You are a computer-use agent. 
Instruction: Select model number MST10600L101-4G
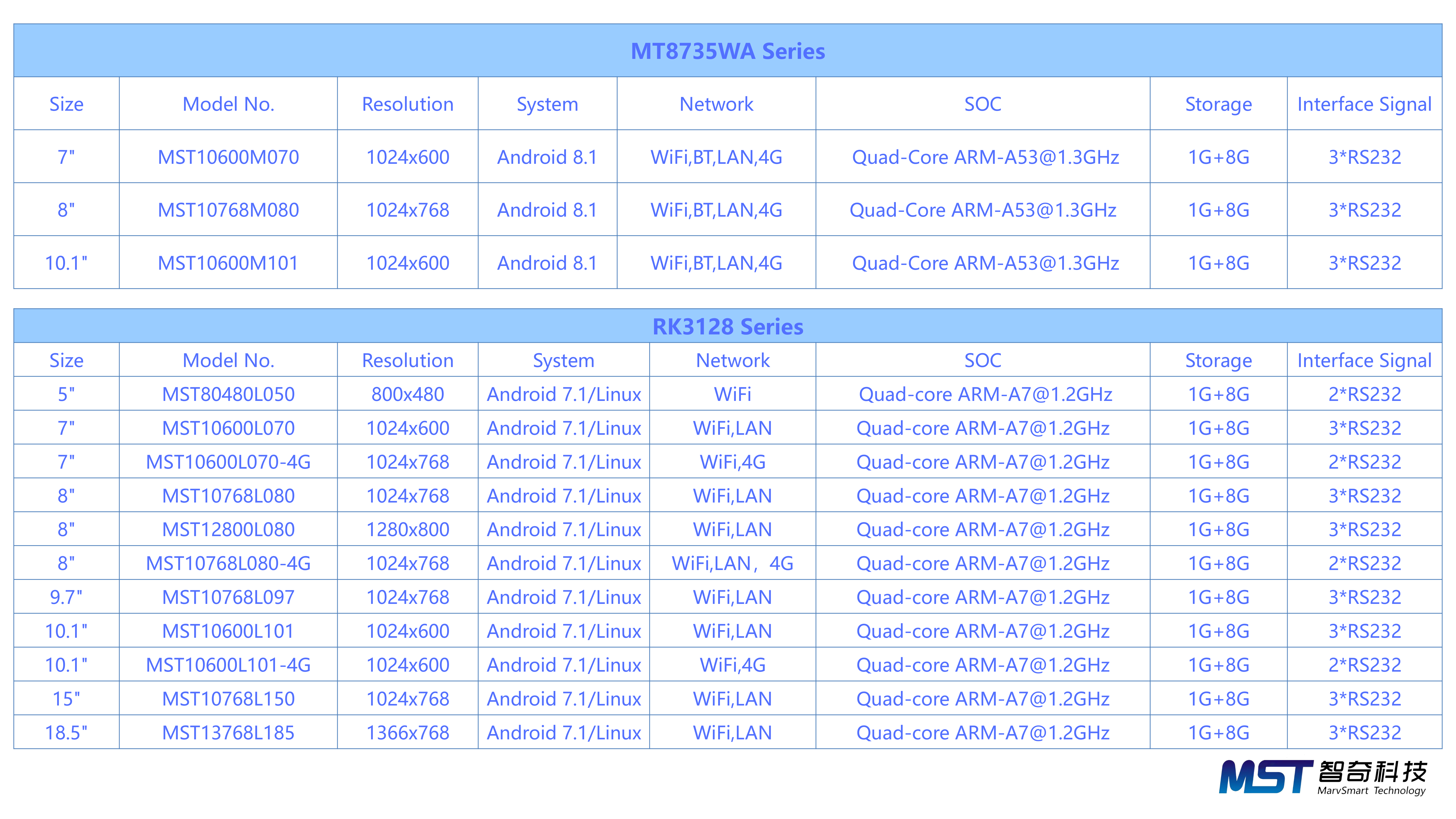pyautogui.click(x=228, y=665)
